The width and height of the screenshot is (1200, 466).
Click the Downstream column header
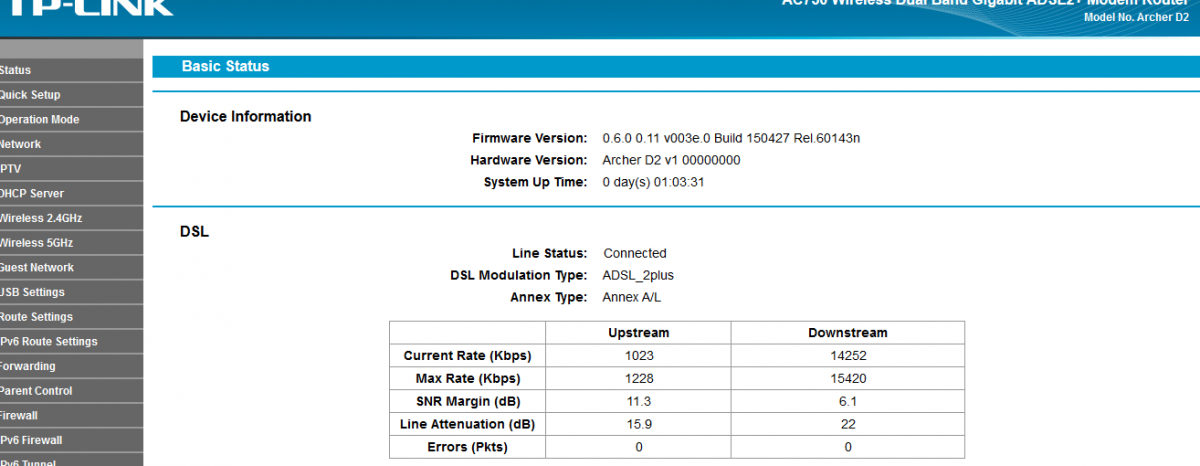pyautogui.click(x=847, y=333)
